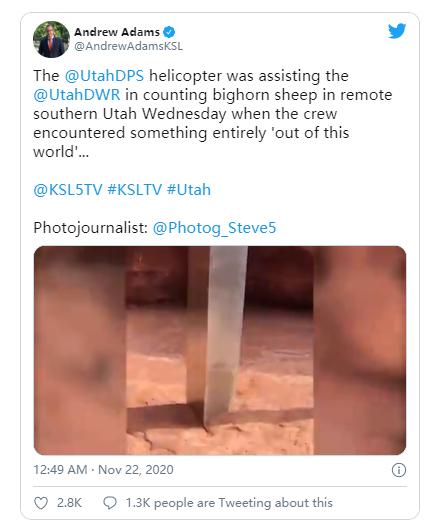This screenshot has height=524, width=443.
Task: Open the tweet info icon
Action: [399, 470]
